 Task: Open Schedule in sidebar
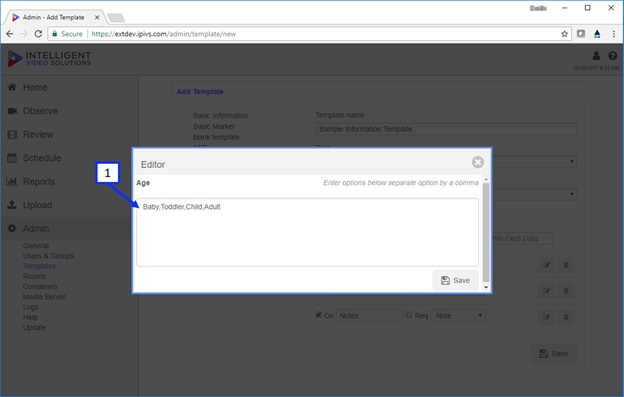click(42, 158)
